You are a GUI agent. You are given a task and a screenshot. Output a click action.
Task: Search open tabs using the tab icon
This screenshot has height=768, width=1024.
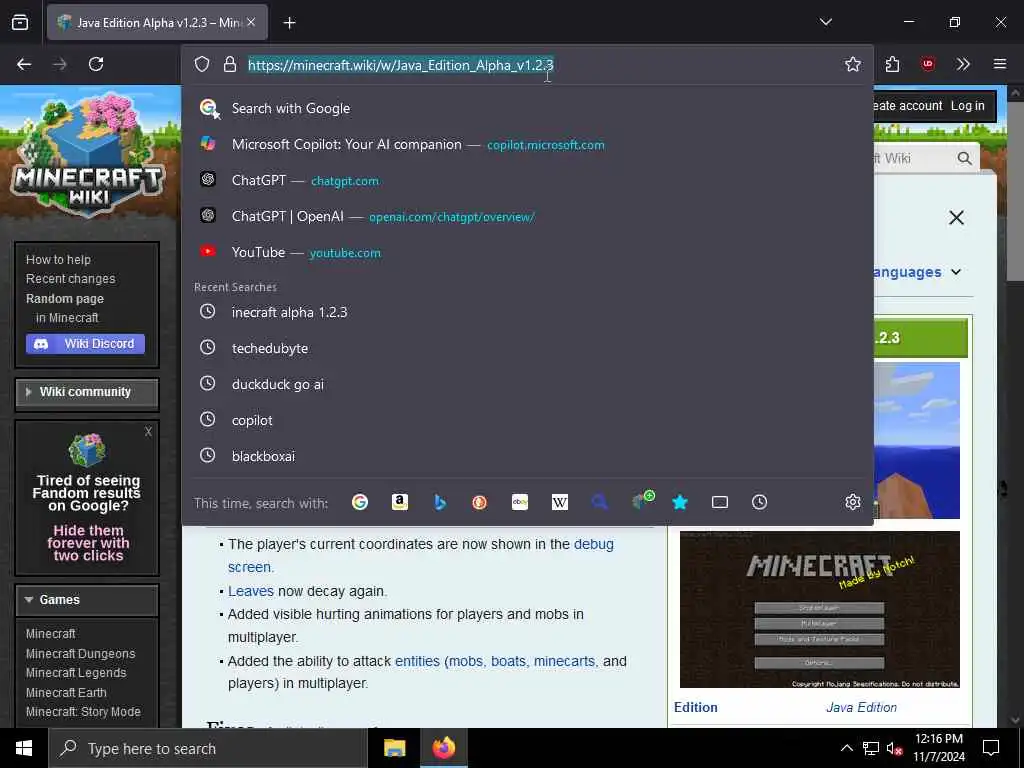pyautogui.click(x=720, y=502)
